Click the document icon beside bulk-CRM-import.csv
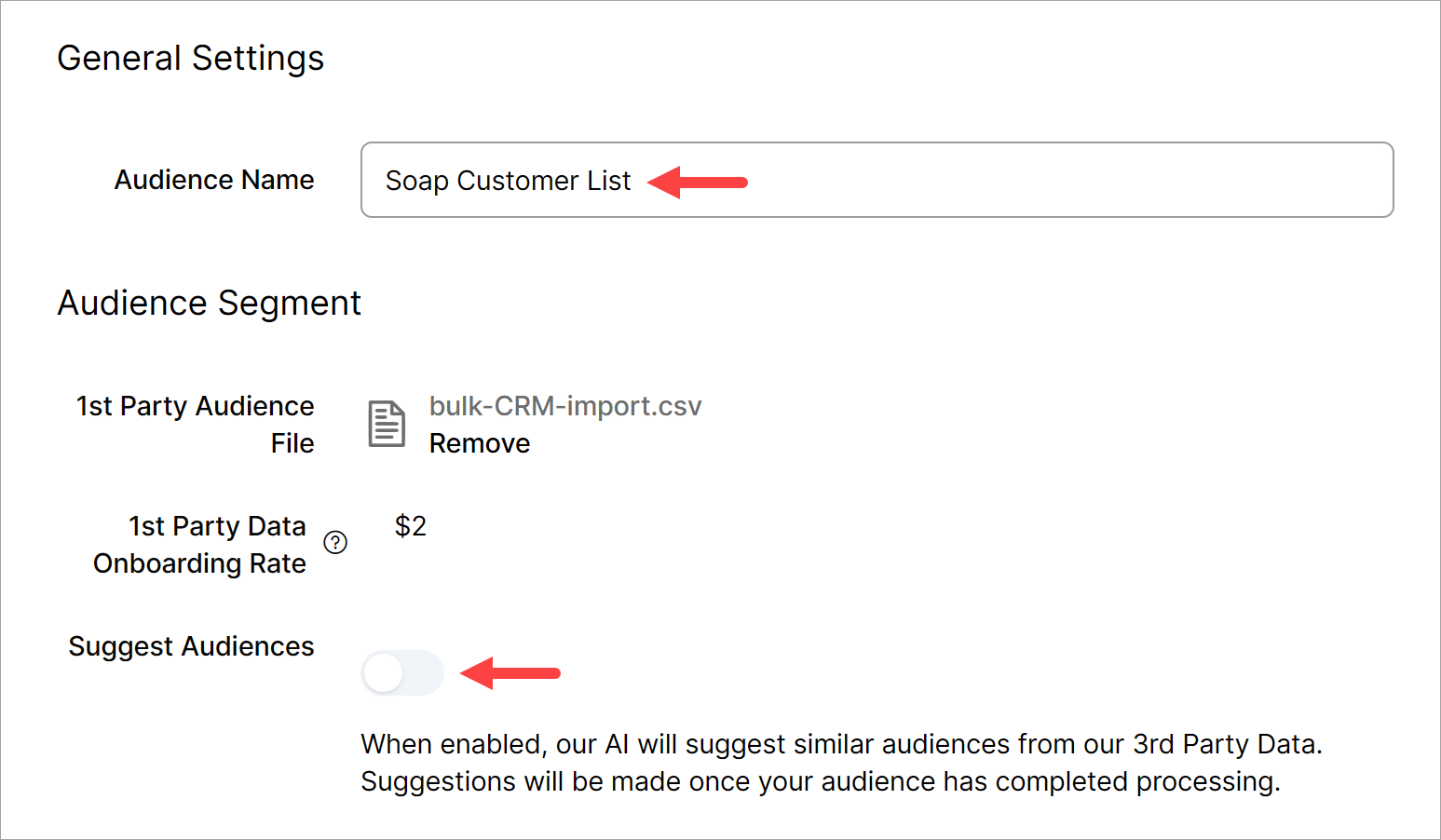 (x=387, y=425)
